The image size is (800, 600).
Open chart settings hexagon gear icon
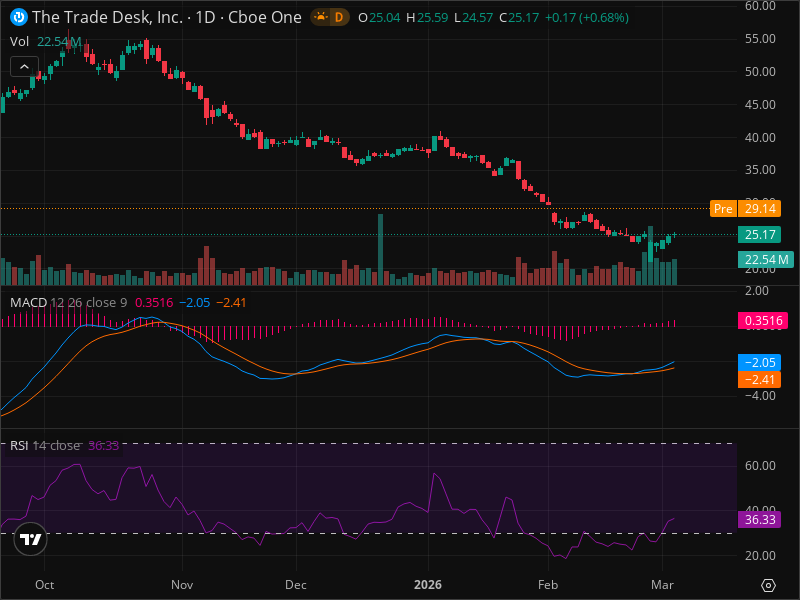pos(768,585)
